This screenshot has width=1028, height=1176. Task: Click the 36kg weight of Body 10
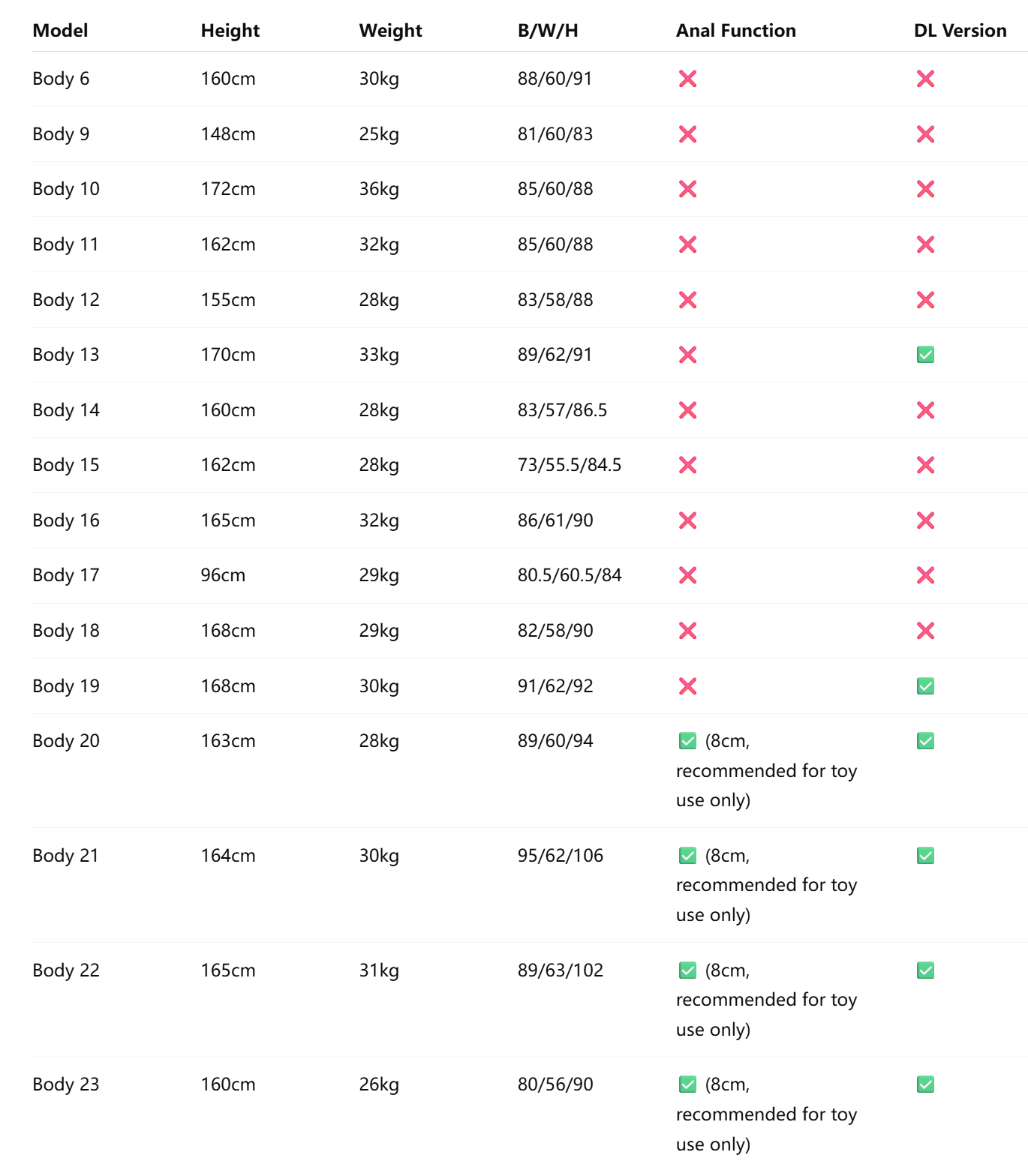(x=379, y=189)
